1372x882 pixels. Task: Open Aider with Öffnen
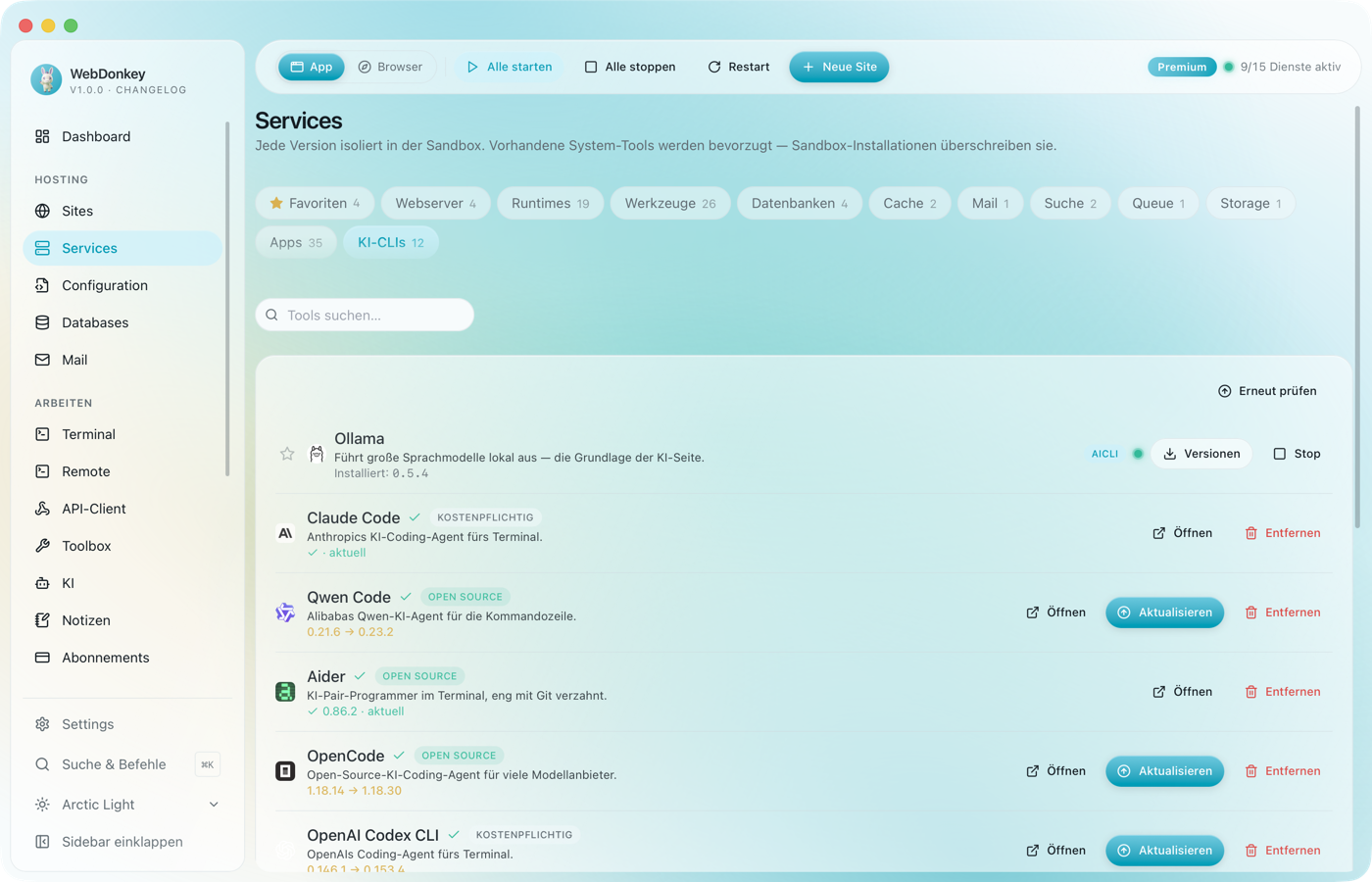[1183, 692]
